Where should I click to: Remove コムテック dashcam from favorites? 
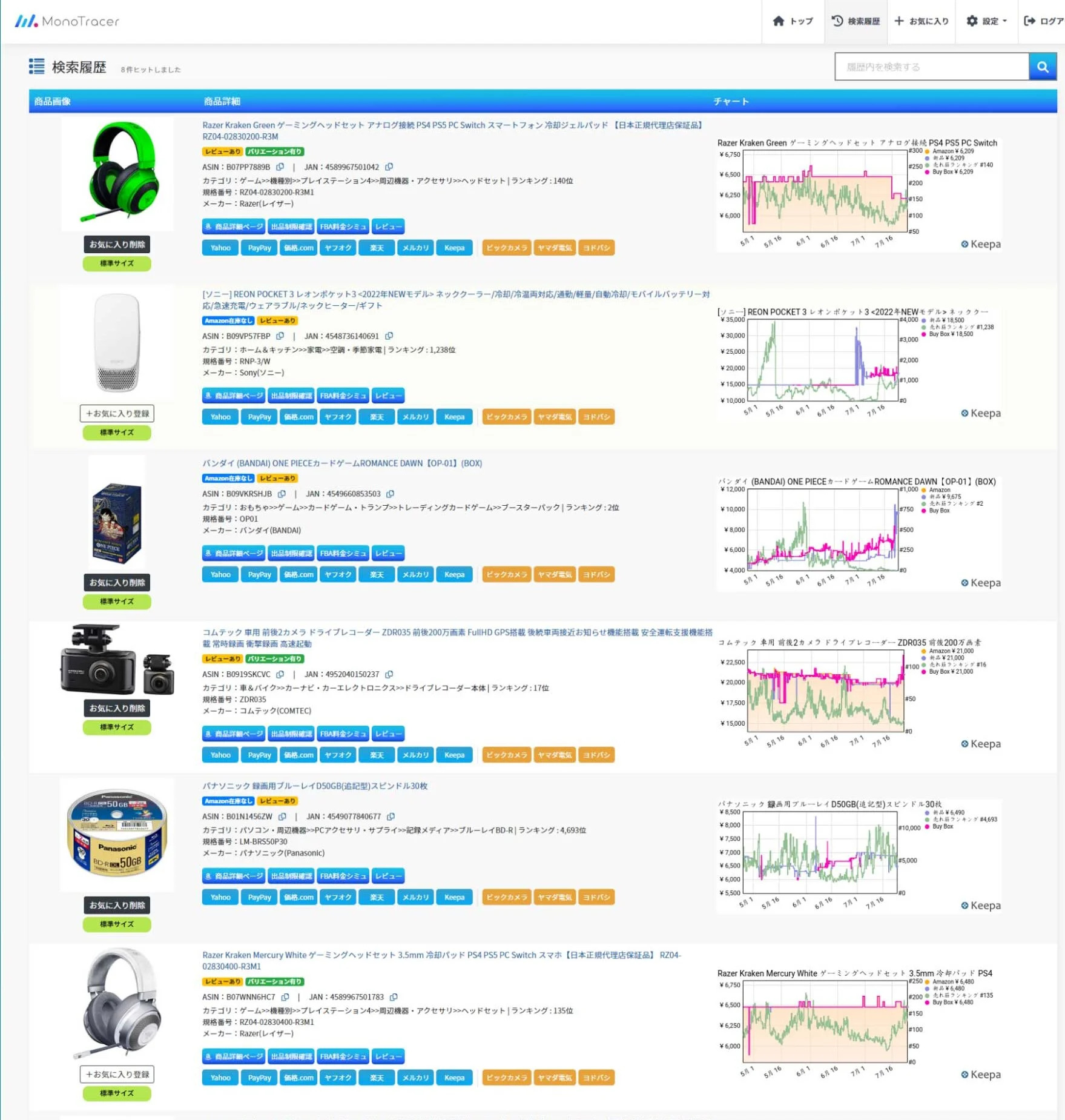point(117,708)
